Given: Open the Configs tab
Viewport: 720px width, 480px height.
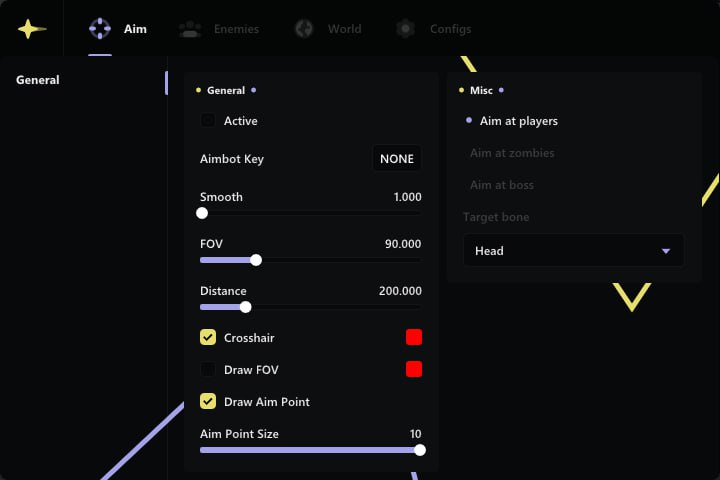Looking at the screenshot, I should [x=450, y=29].
